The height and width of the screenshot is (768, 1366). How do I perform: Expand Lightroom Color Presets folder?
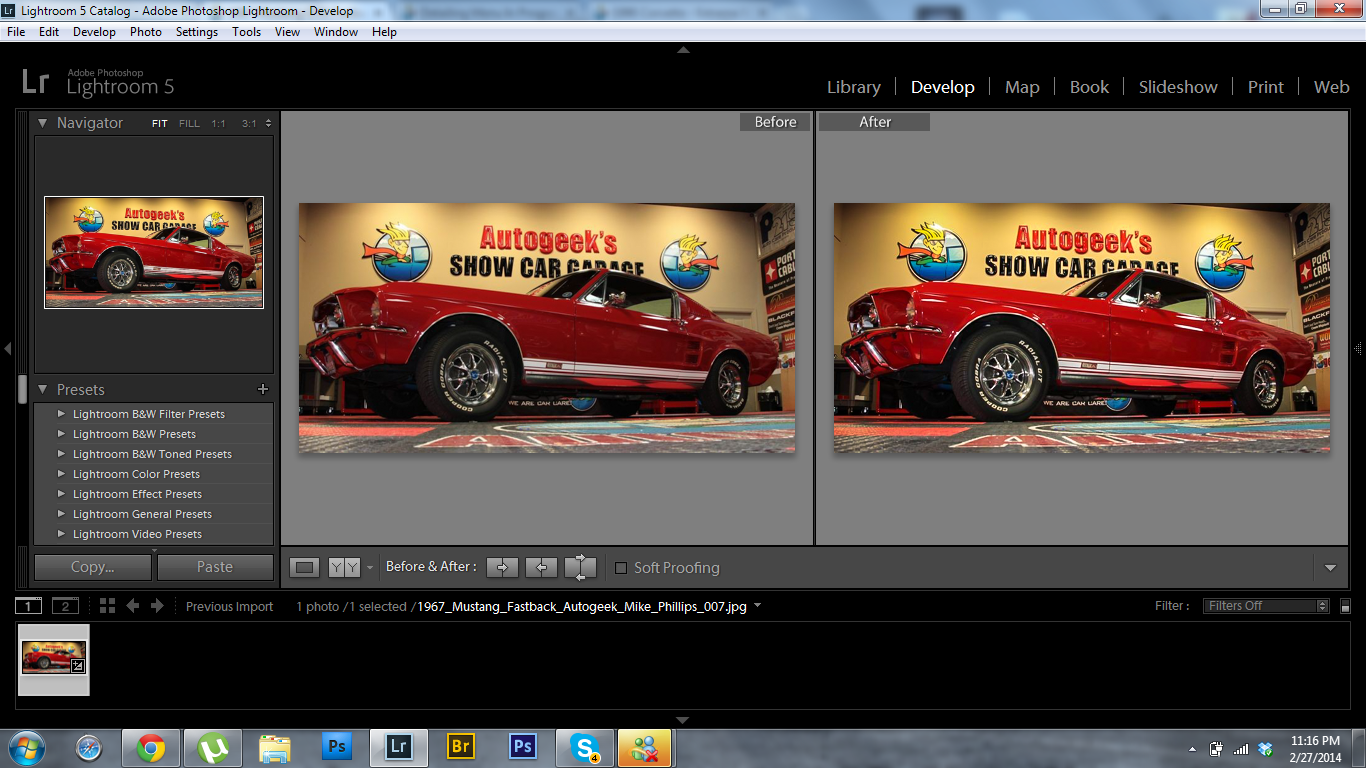(61, 474)
